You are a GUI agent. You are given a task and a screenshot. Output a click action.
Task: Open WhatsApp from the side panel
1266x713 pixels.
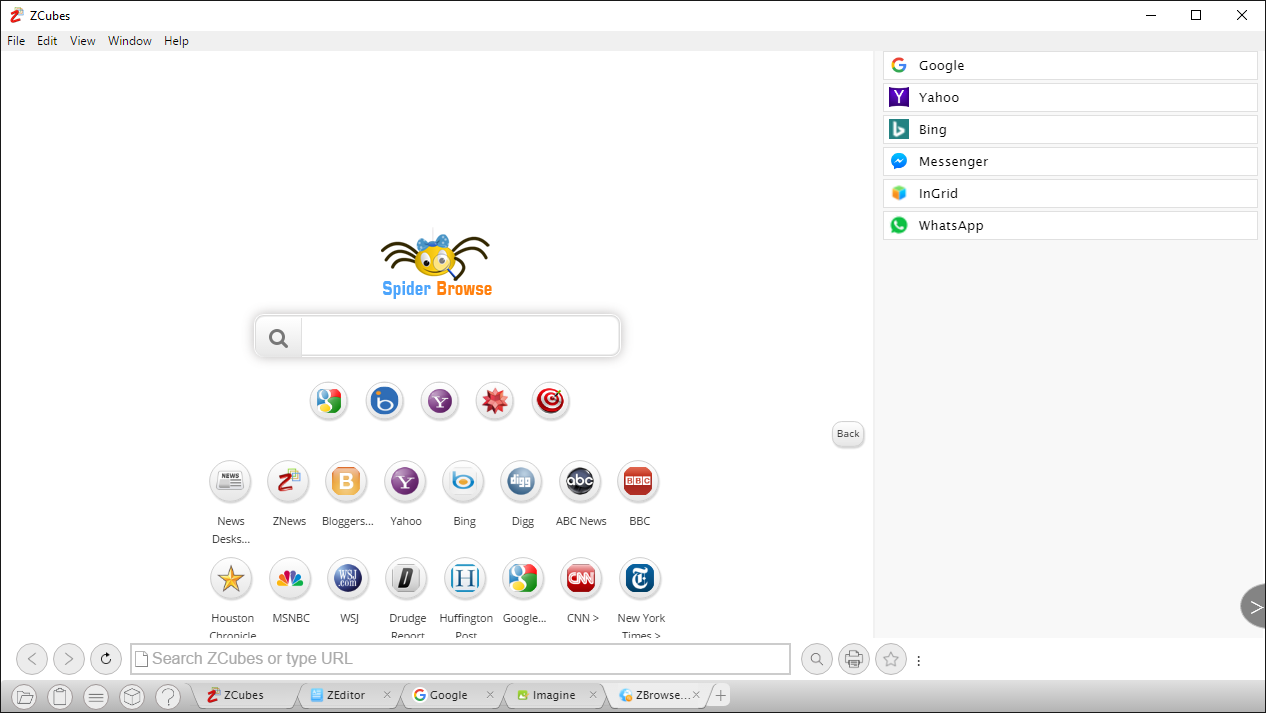[1070, 225]
